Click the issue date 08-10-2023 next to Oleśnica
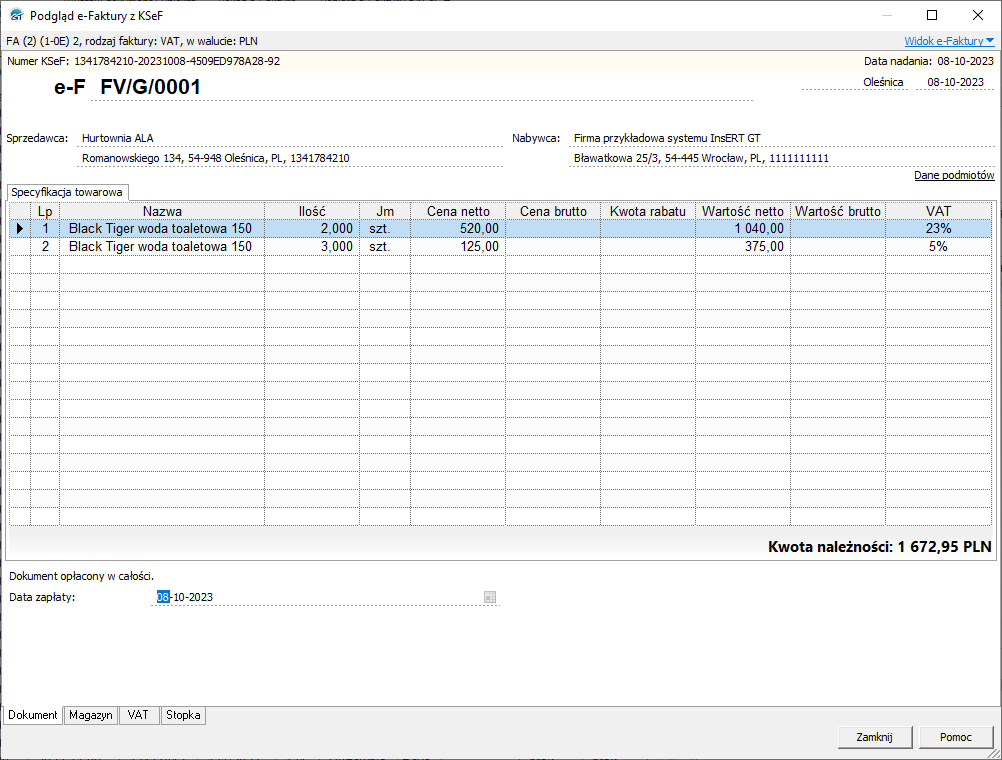 pyautogui.click(x=955, y=82)
